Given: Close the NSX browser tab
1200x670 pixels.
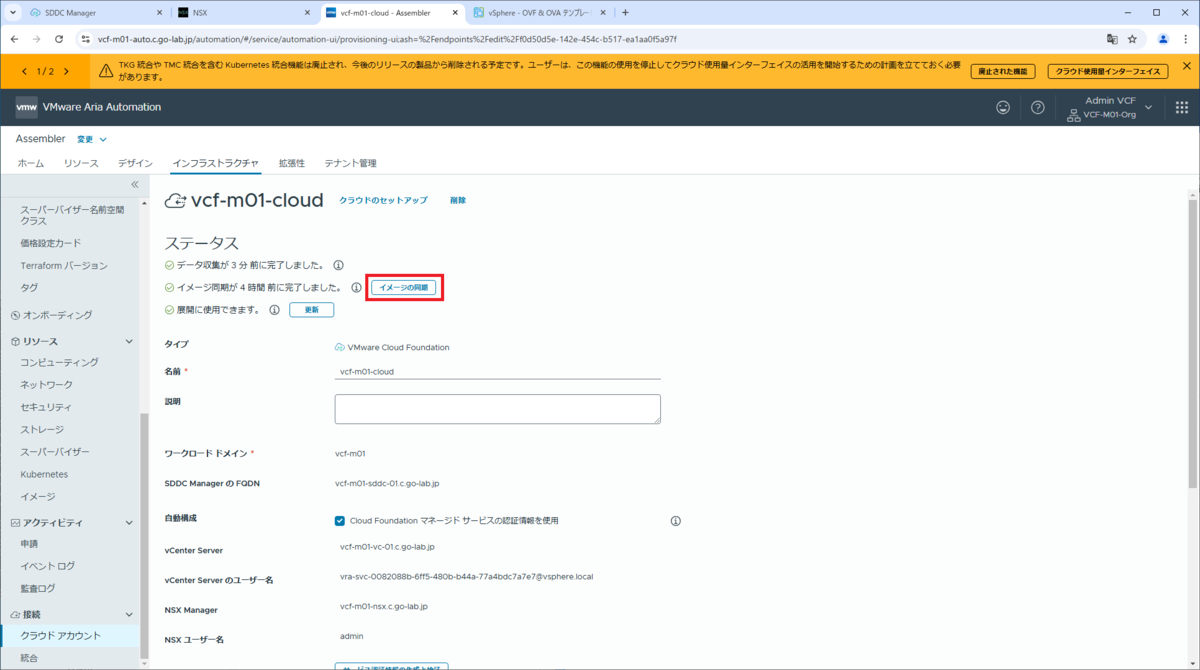Looking at the screenshot, I should click(308, 13).
